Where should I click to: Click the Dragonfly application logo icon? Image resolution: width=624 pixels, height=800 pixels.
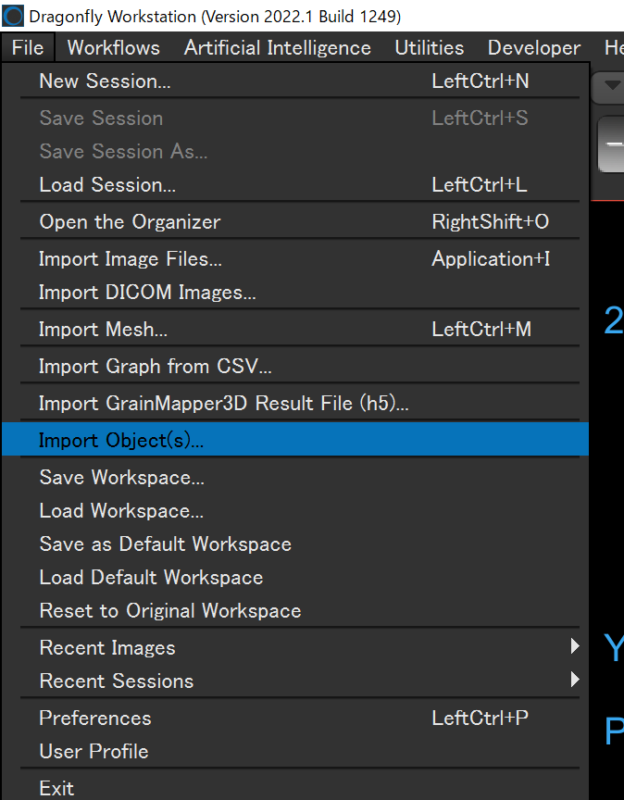[x=13, y=16]
